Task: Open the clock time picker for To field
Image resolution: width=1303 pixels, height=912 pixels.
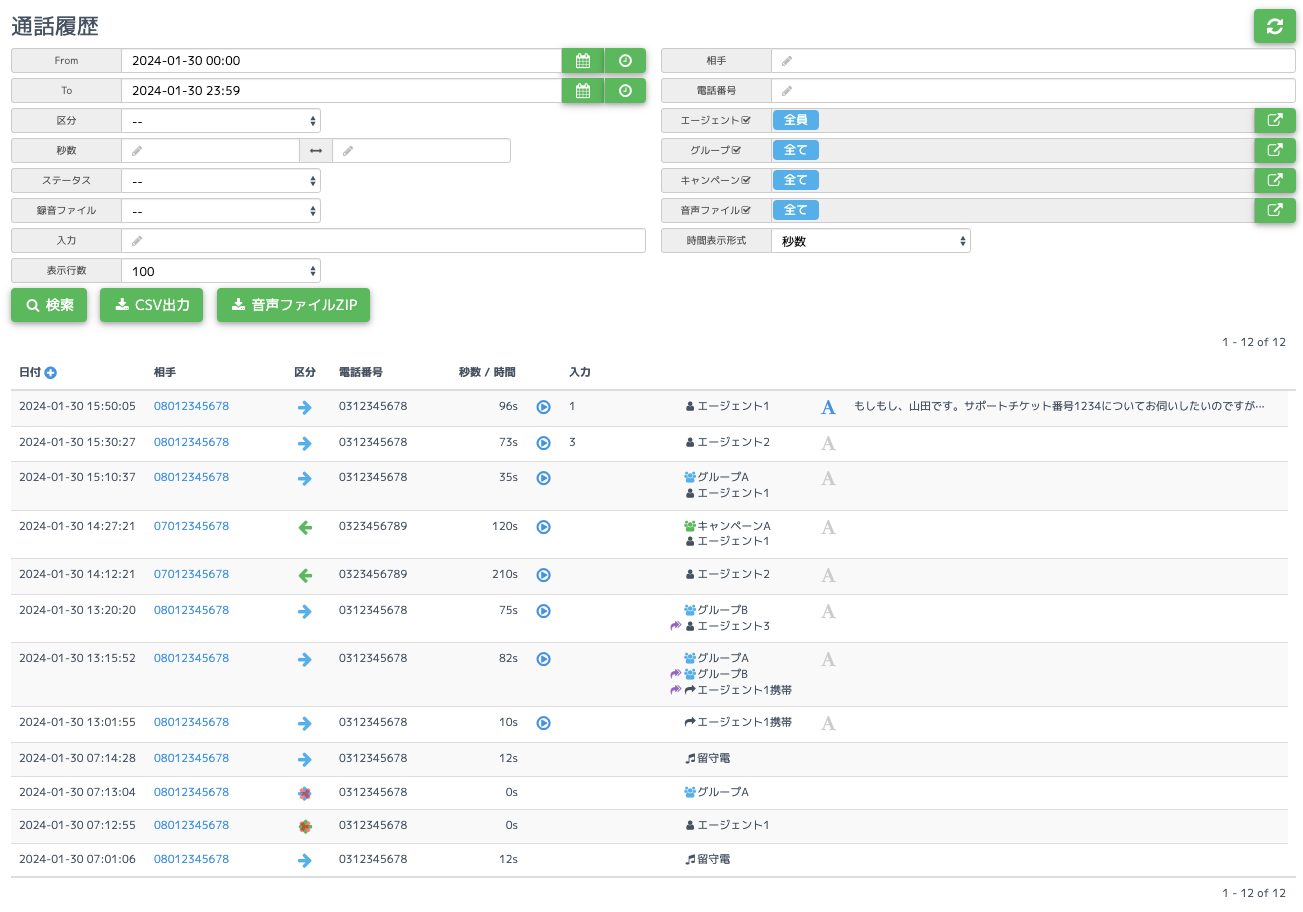Action: 625,91
